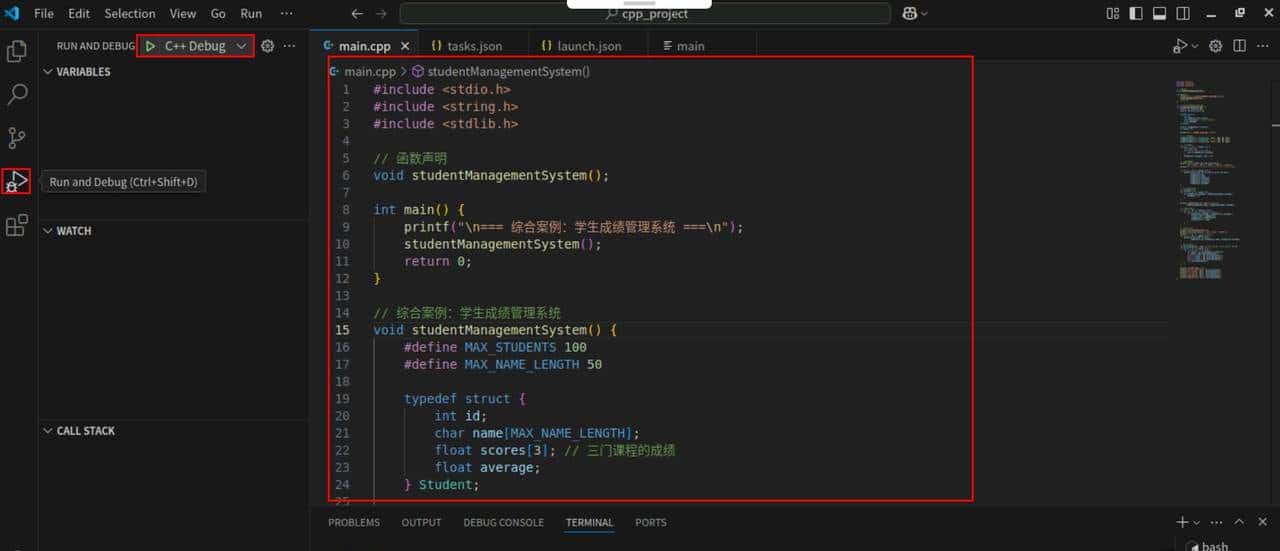Image resolution: width=1280 pixels, height=551 pixels.
Task: Toggle the primary side bar visibility
Action: click(1136, 14)
